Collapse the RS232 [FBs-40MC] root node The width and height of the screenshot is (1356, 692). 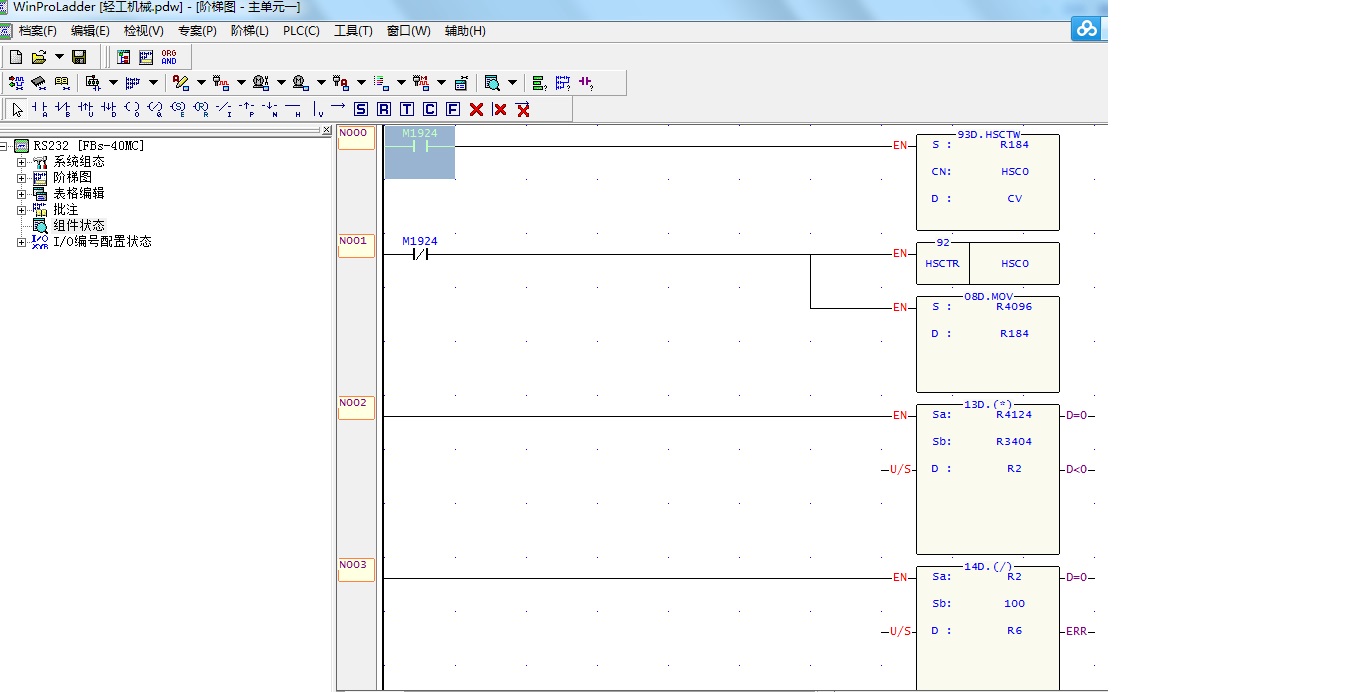coord(5,146)
